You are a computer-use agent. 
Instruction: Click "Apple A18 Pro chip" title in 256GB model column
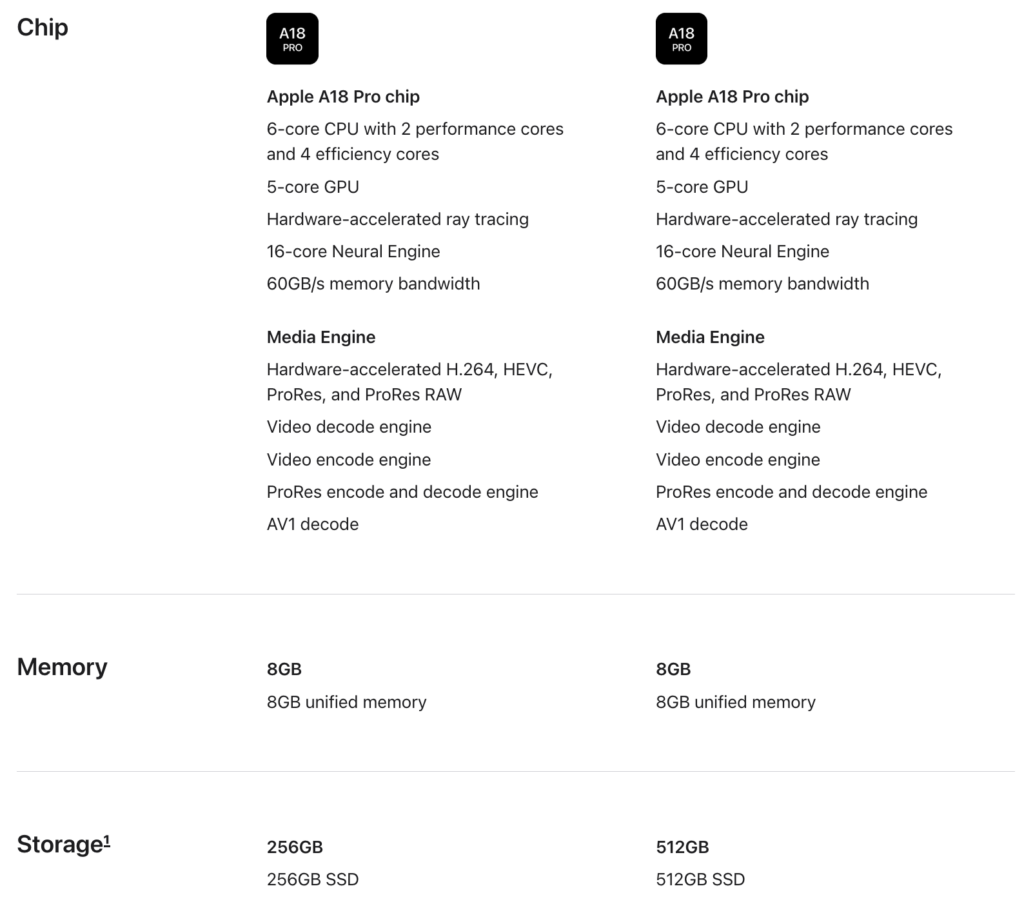coord(343,97)
